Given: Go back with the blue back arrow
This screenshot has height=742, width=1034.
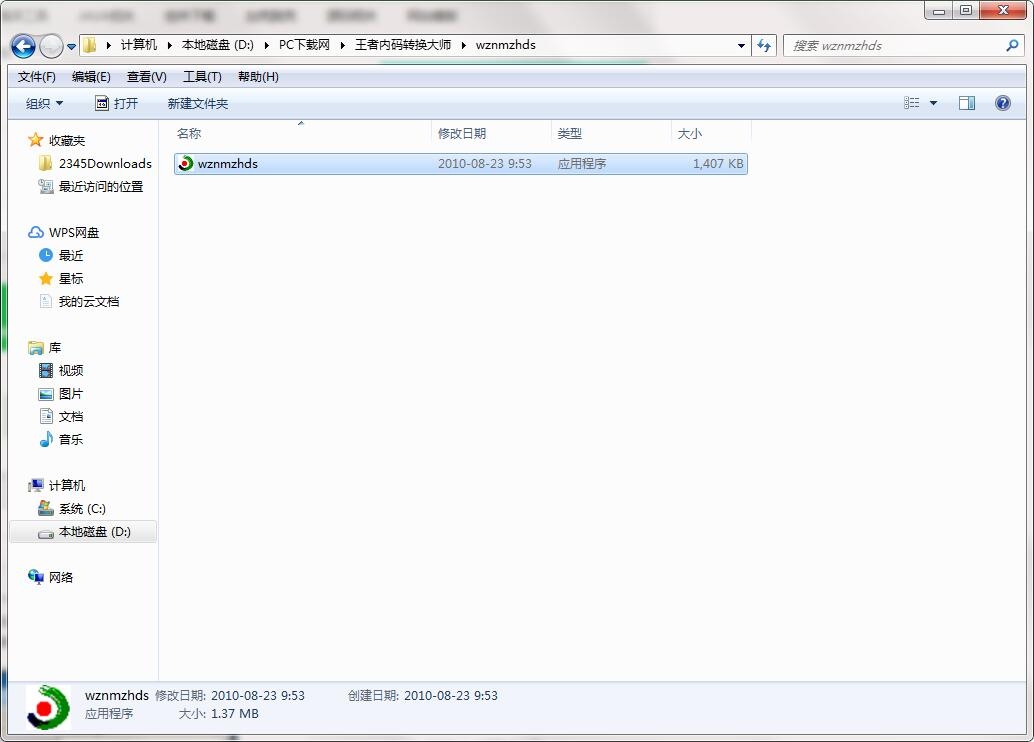Looking at the screenshot, I should [x=24, y=46].
